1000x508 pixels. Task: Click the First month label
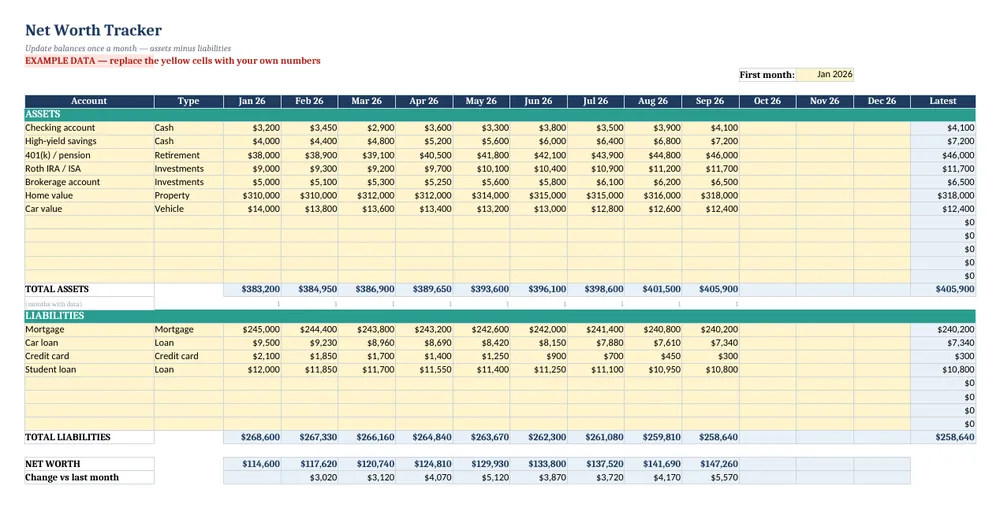(767, 75)
